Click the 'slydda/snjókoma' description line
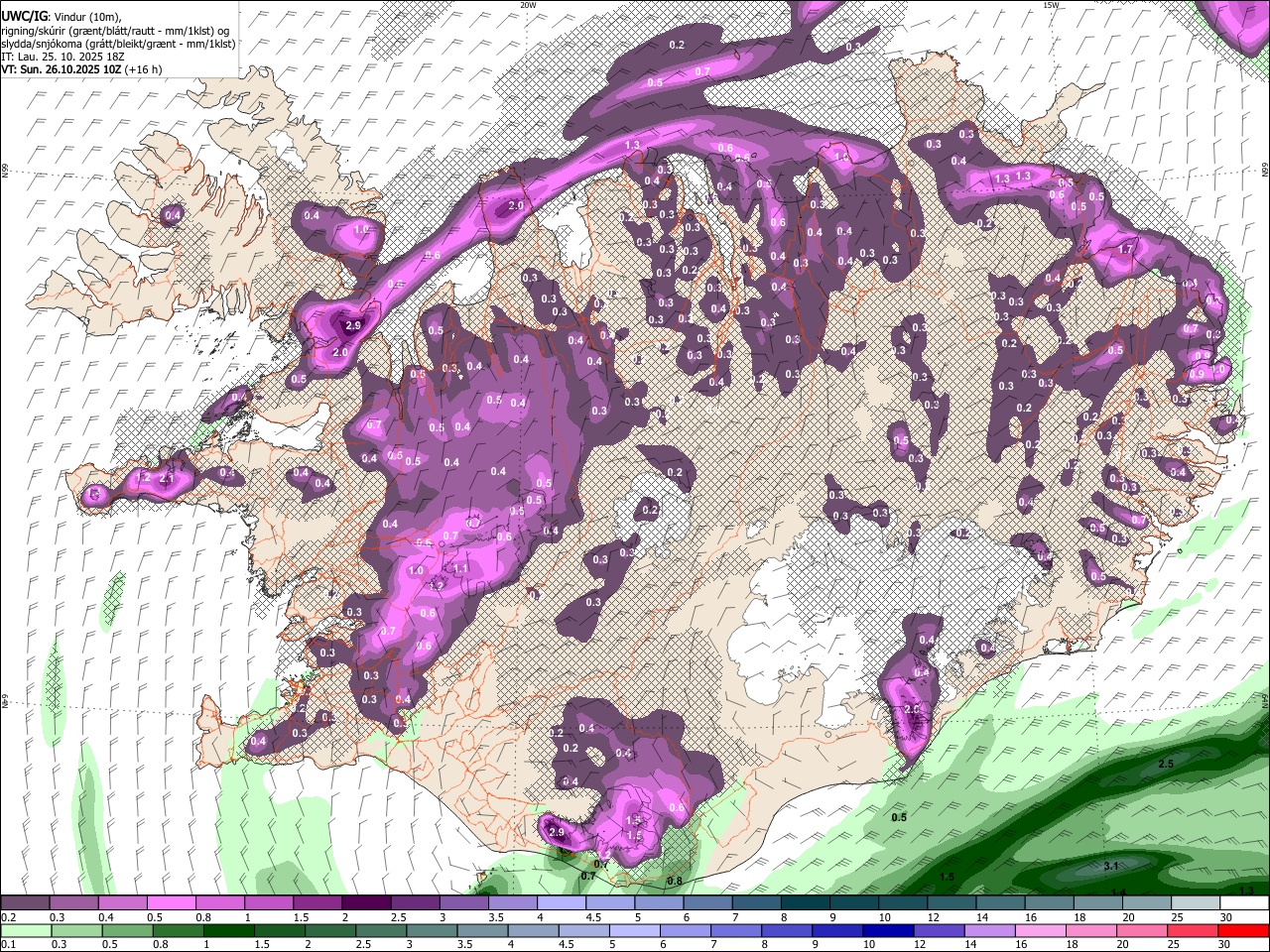Image resolution: width=1270 pixels, height=952 pixels. coord(118,44)
